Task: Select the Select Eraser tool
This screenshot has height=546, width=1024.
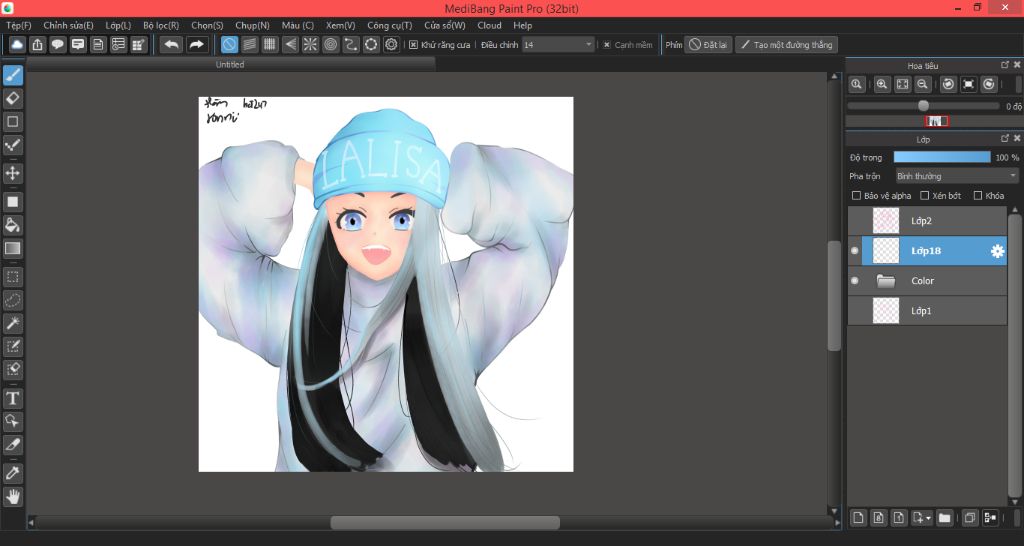Action: 12,369
